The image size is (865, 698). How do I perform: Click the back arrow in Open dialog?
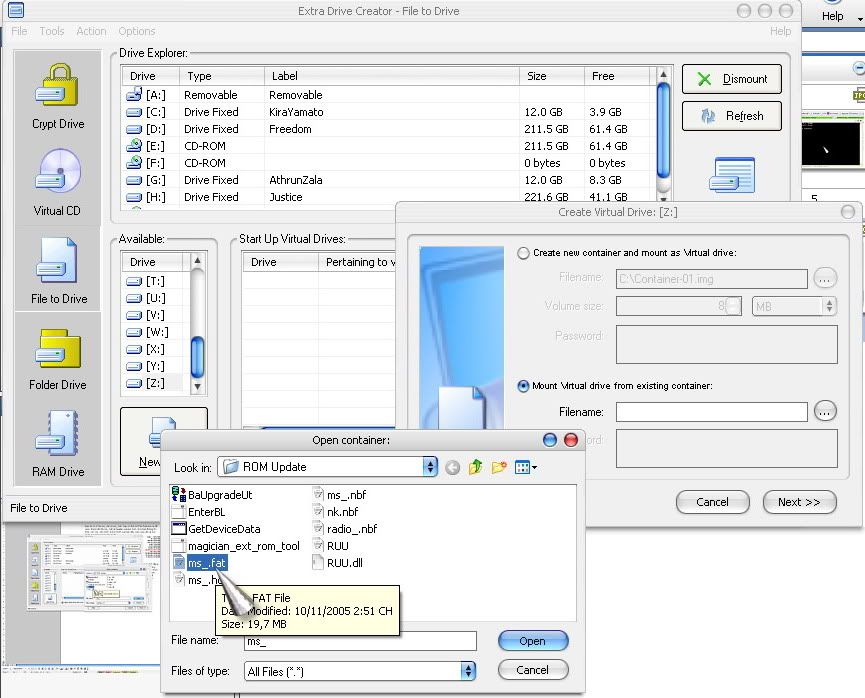[453, 467]
